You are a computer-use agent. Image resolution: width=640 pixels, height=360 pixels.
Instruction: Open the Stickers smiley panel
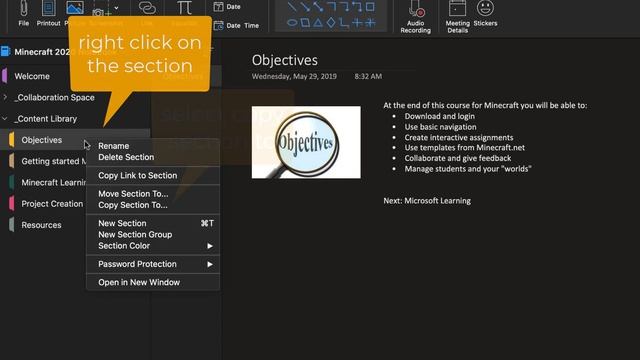pyautogui.click(x=485, y=13)
